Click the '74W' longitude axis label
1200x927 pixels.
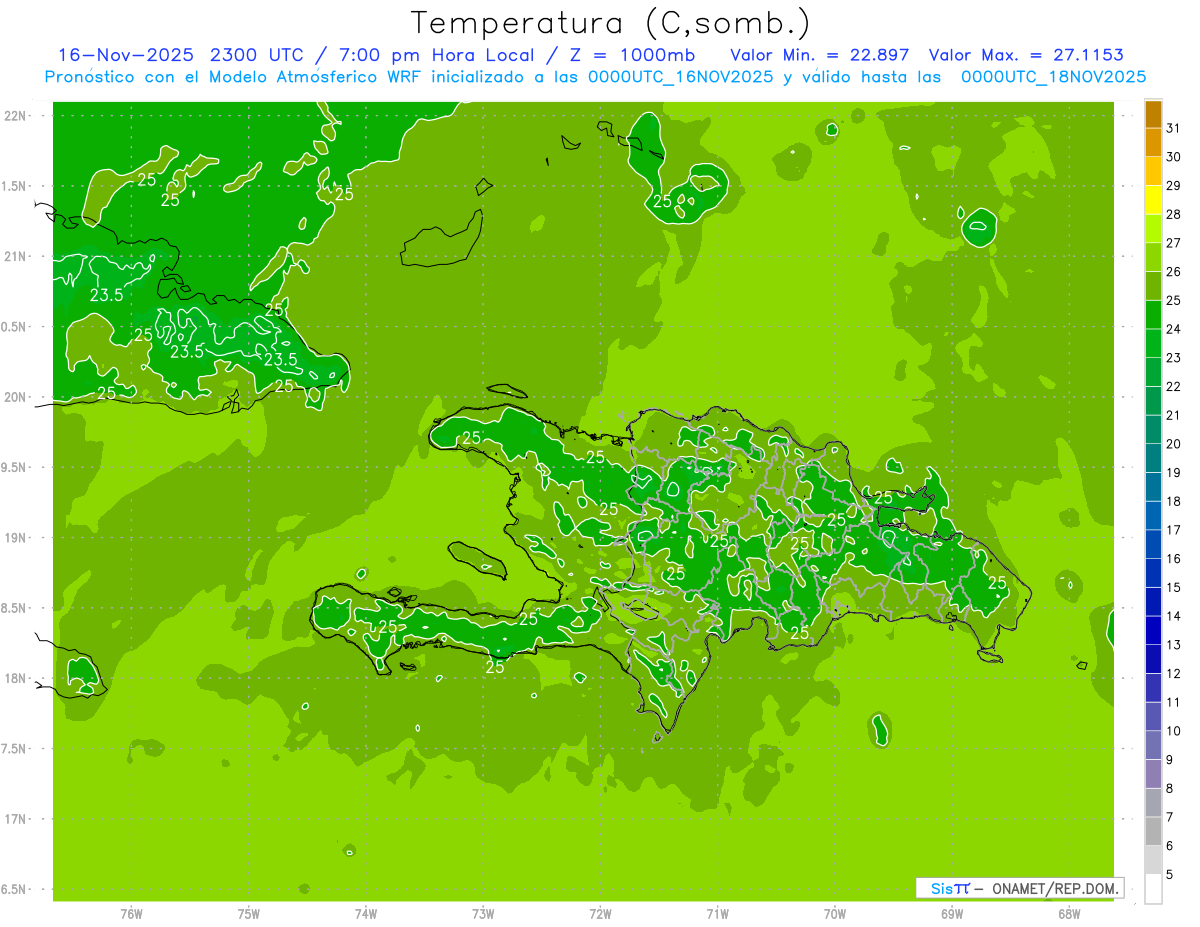(x=366, y=914)
